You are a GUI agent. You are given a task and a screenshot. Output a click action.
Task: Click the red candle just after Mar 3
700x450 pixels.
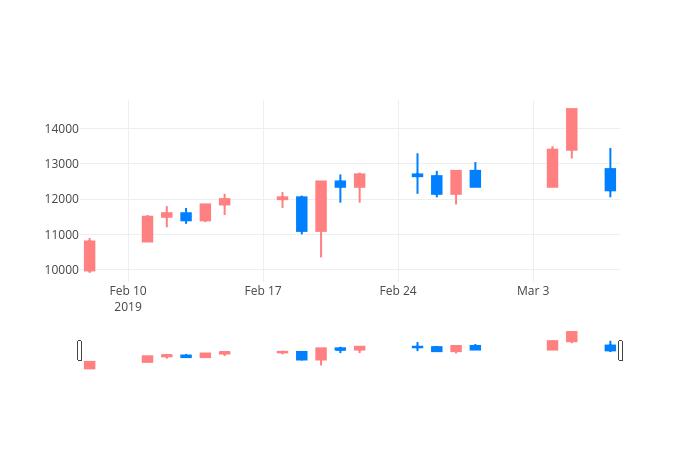point(552,168)
